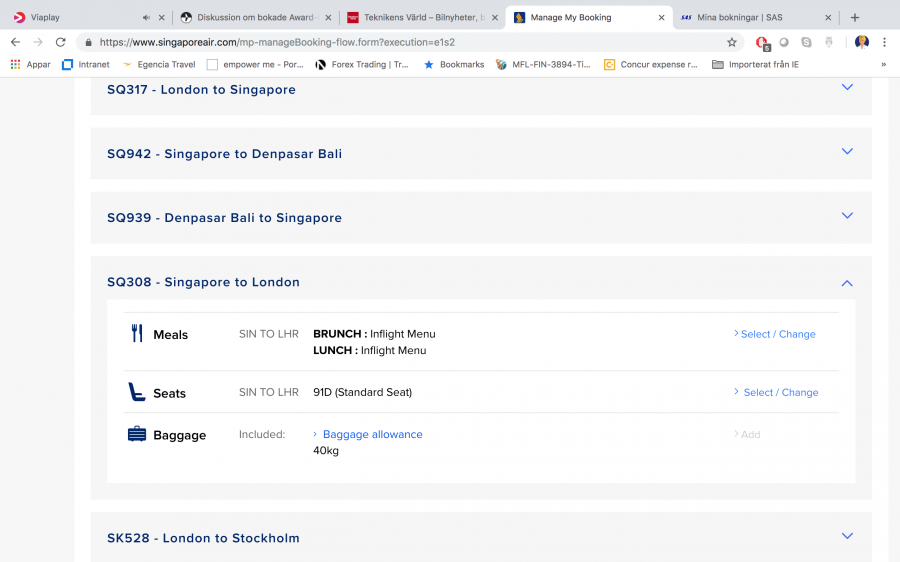Open the Appar apps grid shortcut
The image size is (900, 562).
pos(30,64)
